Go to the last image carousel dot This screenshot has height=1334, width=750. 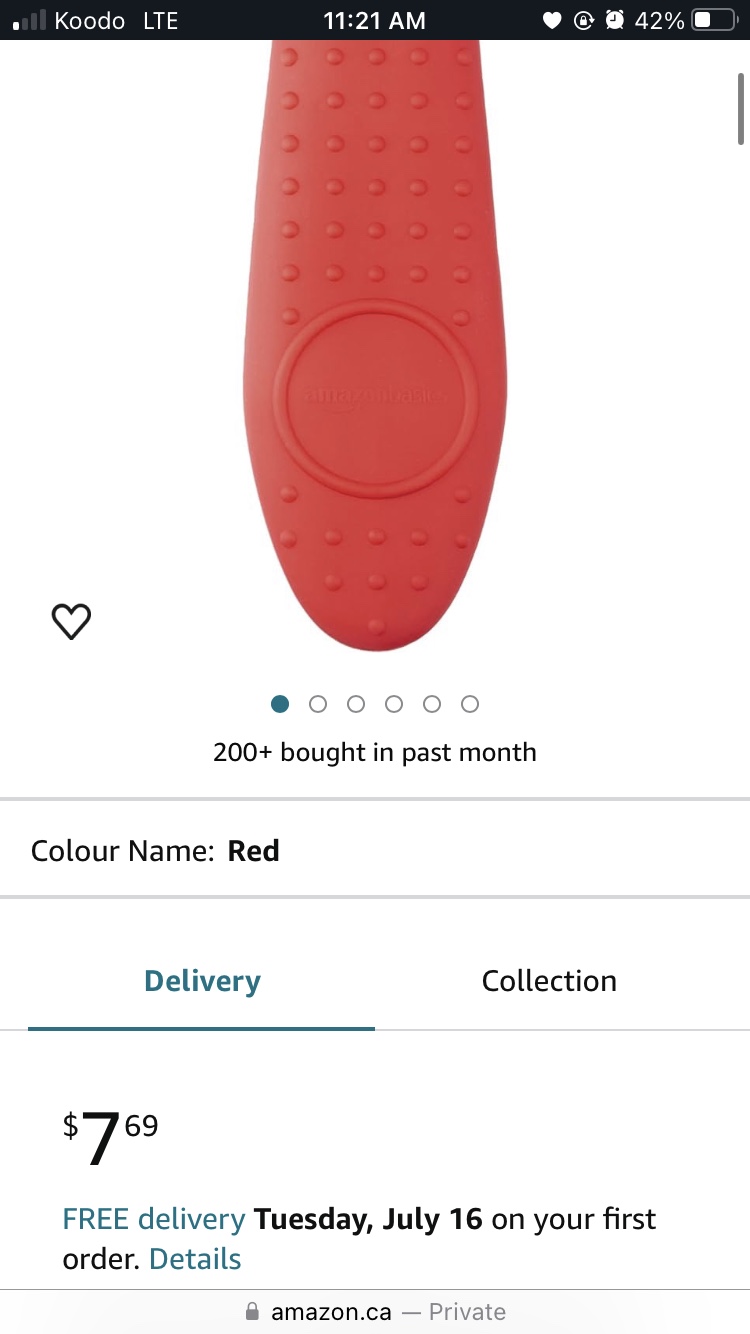point(470,704)
